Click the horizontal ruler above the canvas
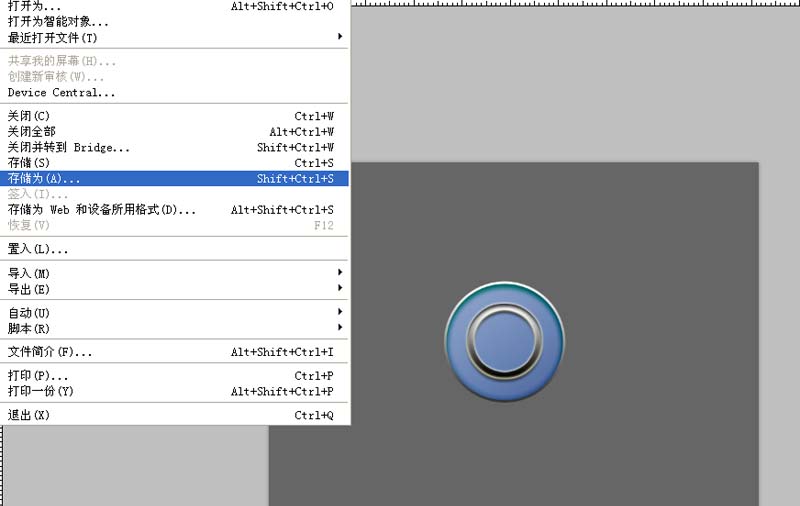This screenshot has height=506, width=800. pos(576,3)
